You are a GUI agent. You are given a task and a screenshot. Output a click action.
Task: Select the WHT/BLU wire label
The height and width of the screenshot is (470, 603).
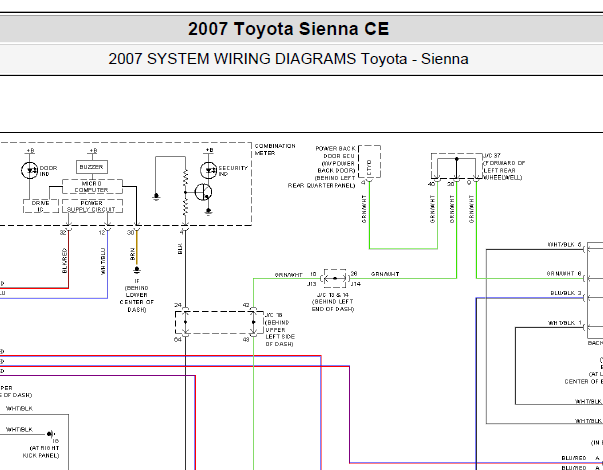(x=103, y=261)
